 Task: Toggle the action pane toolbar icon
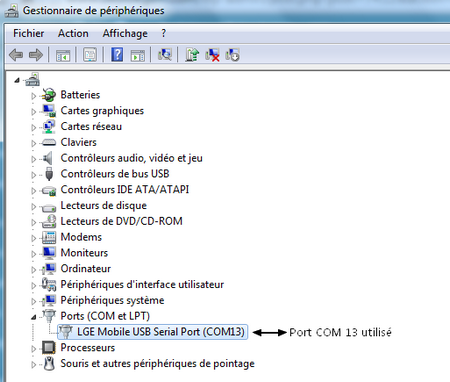tap(138, 55)
